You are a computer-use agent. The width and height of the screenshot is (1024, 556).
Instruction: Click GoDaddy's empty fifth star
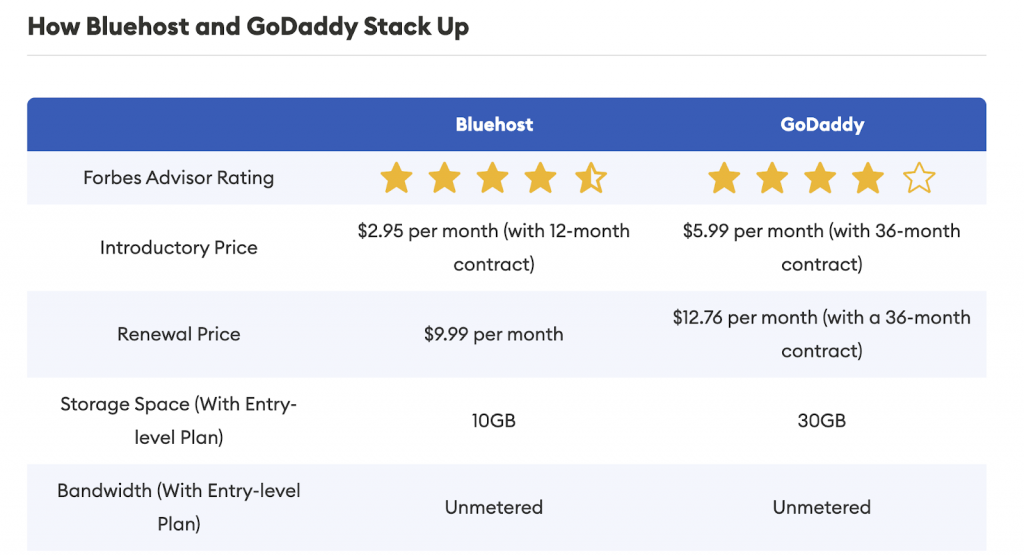click(x=919, y=178)
